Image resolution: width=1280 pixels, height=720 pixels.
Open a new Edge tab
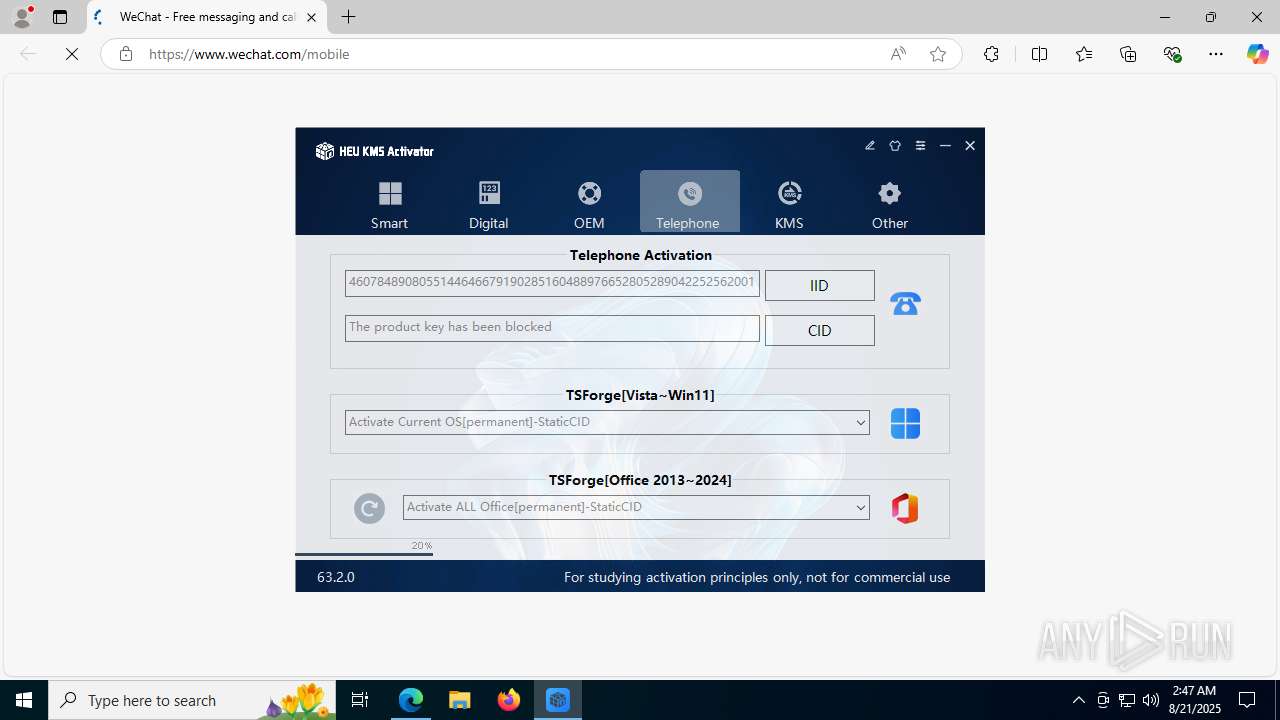tap(348, 17)
